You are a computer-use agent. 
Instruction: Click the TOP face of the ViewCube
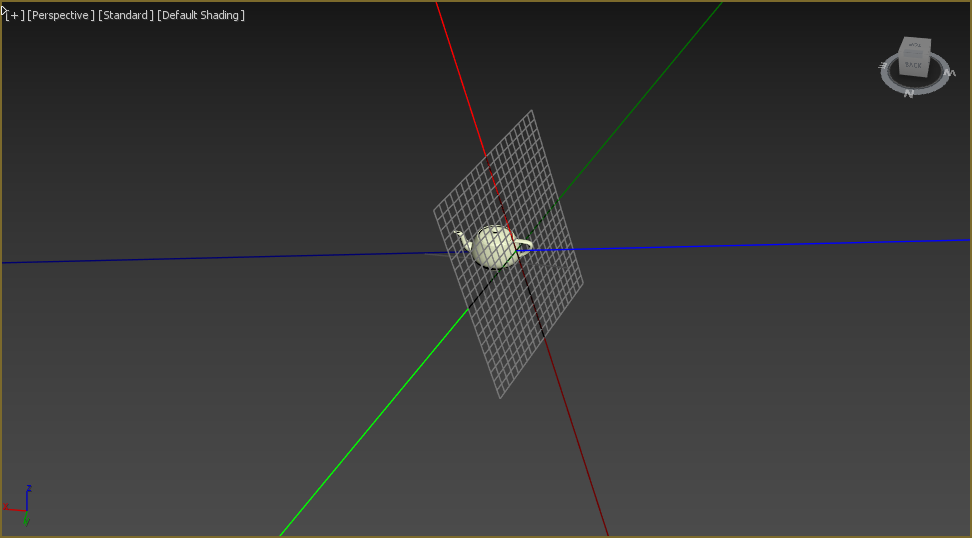[x=915, y=45]
